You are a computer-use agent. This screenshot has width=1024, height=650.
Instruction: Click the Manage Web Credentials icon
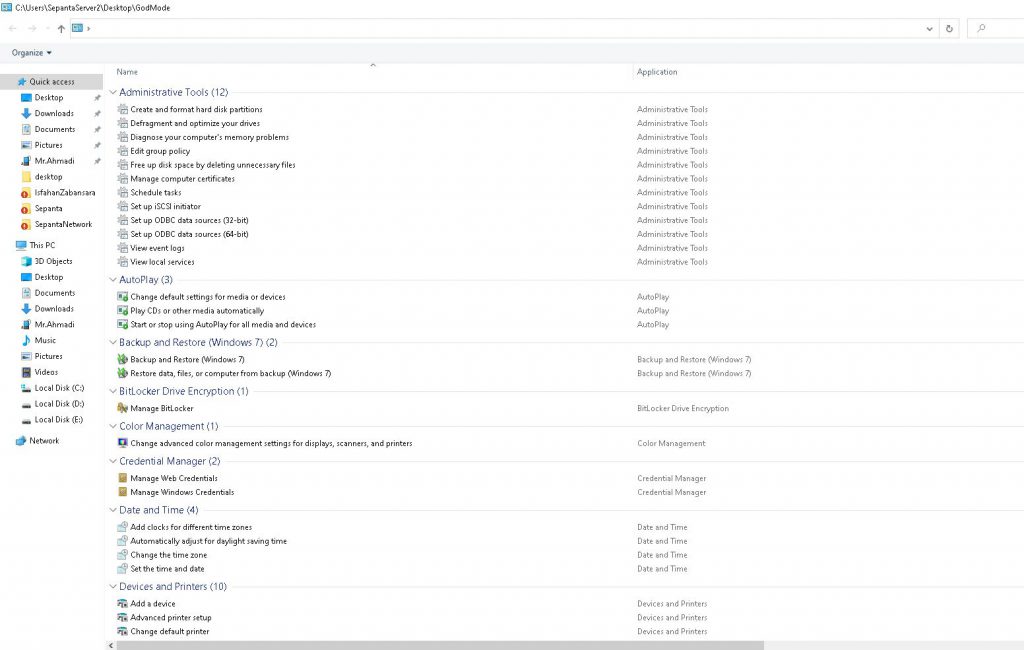coord(123,478)
